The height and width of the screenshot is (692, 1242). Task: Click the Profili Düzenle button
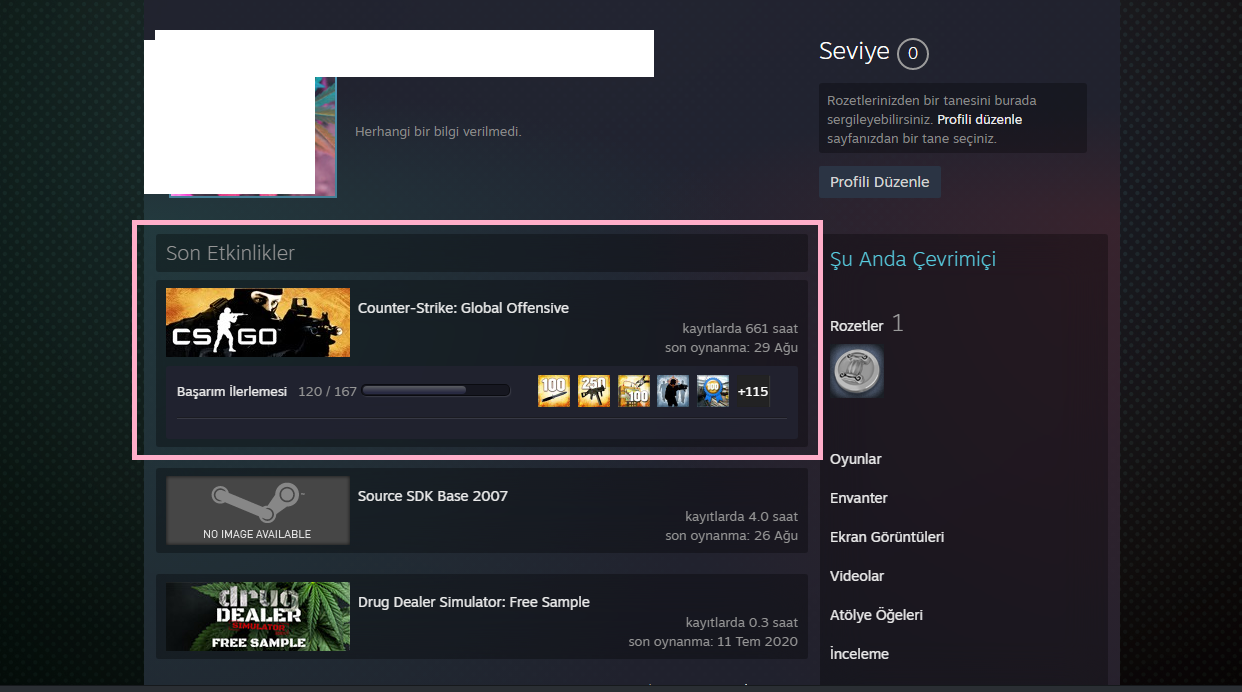[x=880, y=182]
